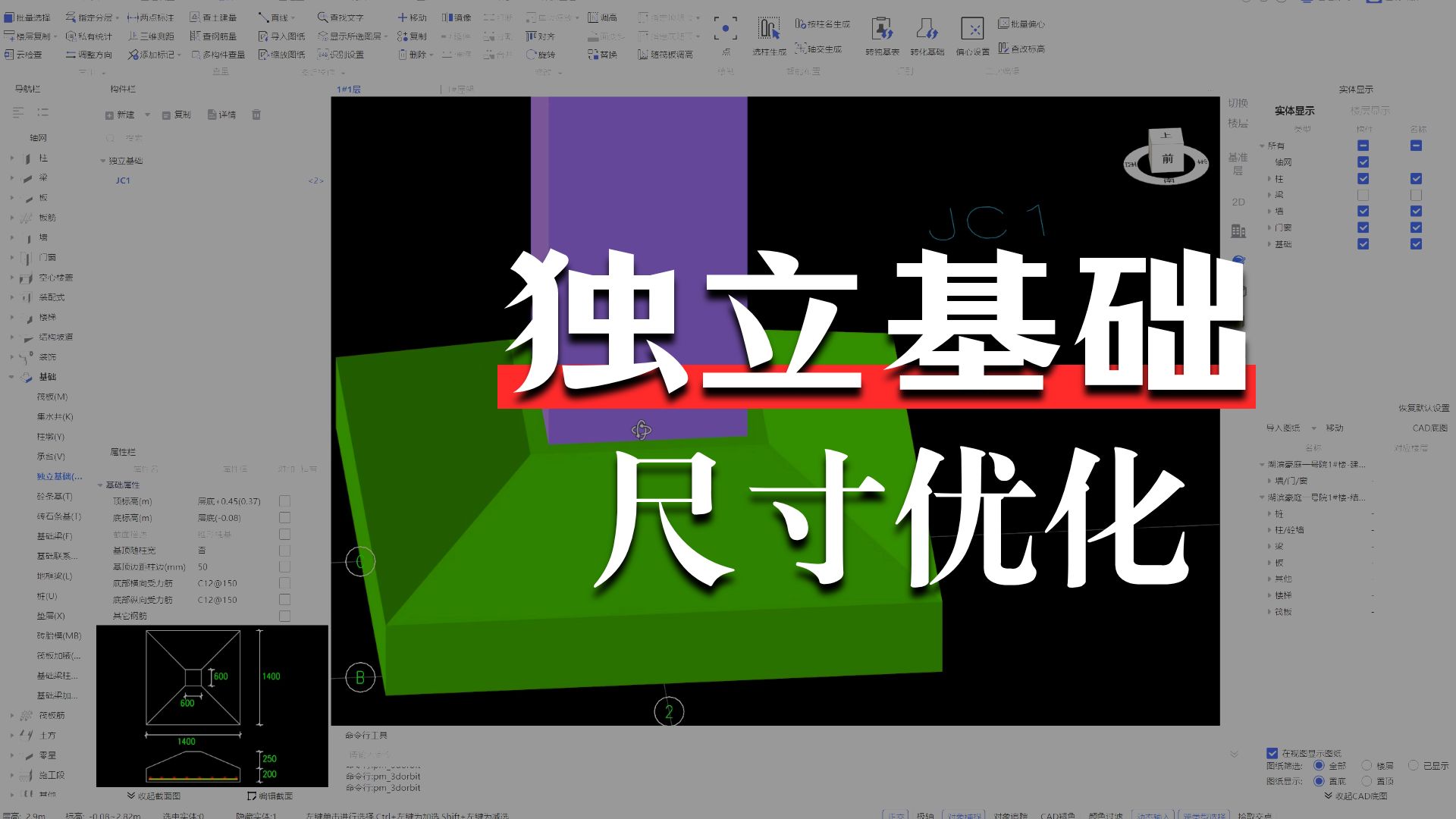
Task: Open the 指定分层 dropdown arrow
Action: click(x=117, y=17)
